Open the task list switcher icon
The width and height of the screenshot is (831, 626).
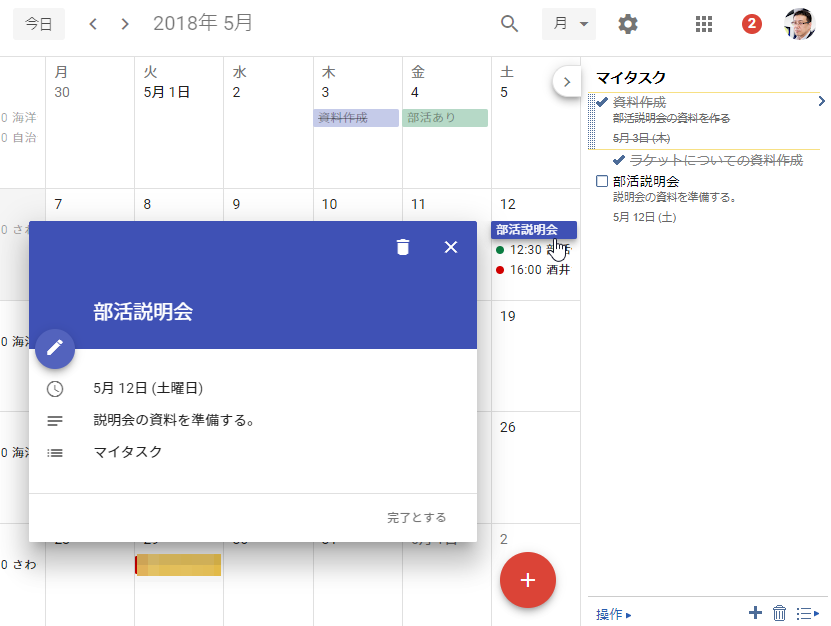809,613
